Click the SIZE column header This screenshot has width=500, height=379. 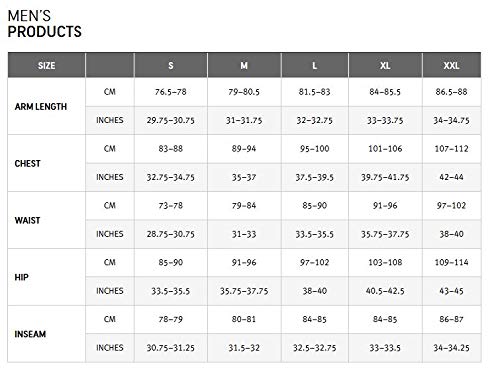point(46,65)
